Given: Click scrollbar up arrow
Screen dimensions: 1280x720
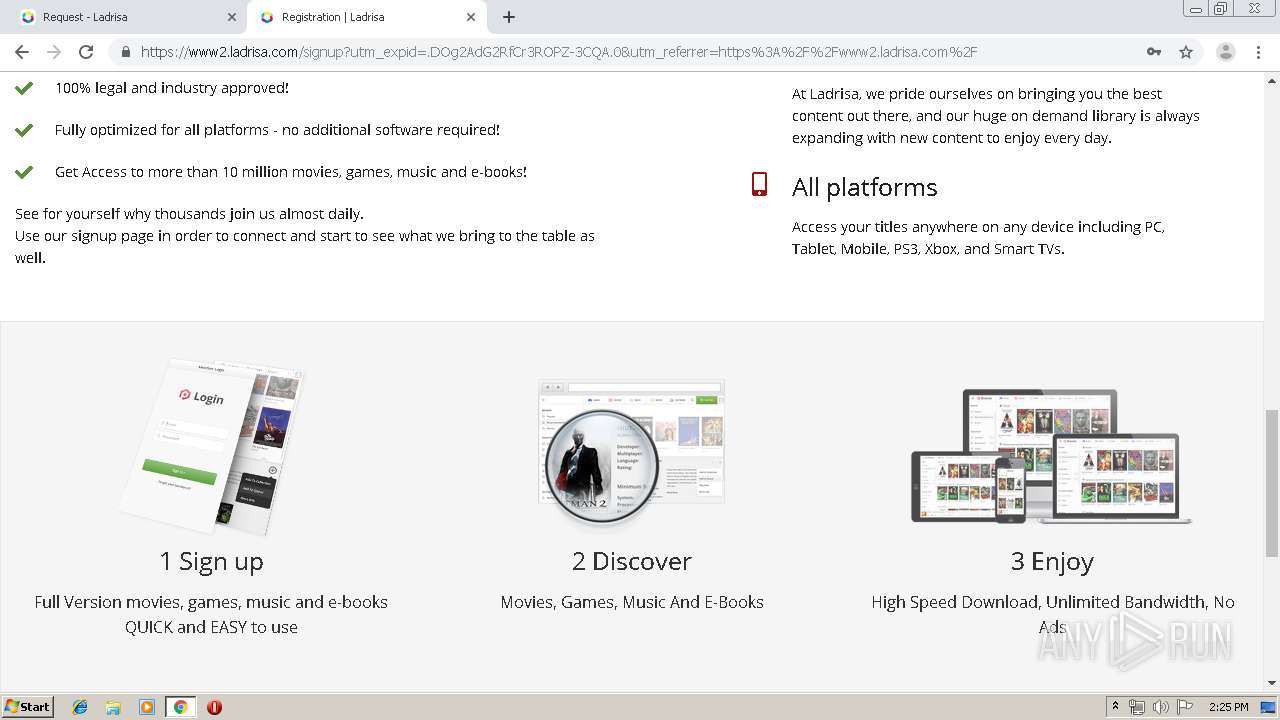Looking at the screenshot, I should coord(1272,80).
